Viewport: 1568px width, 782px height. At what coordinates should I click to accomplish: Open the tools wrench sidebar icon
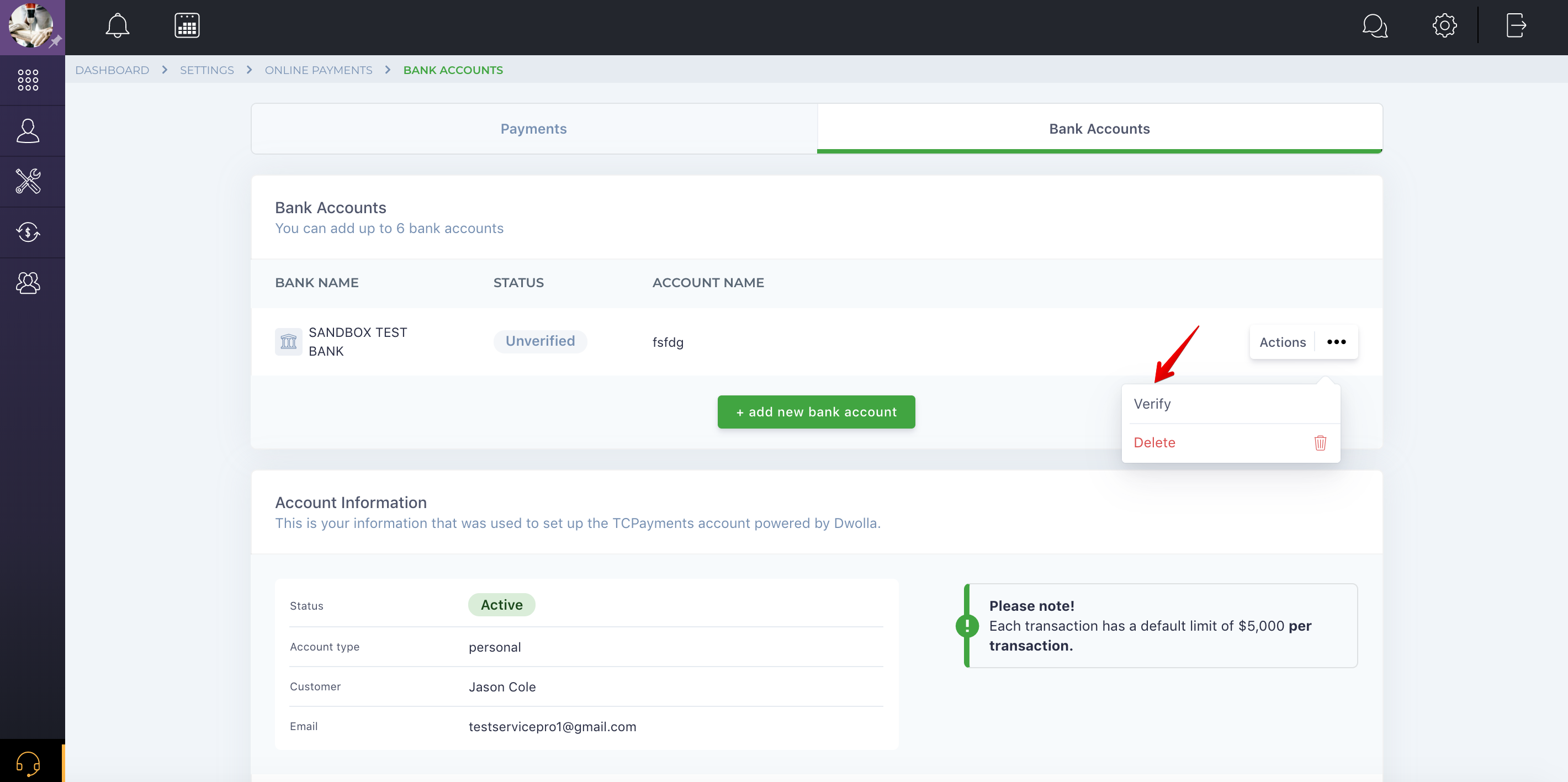(28, 181)
